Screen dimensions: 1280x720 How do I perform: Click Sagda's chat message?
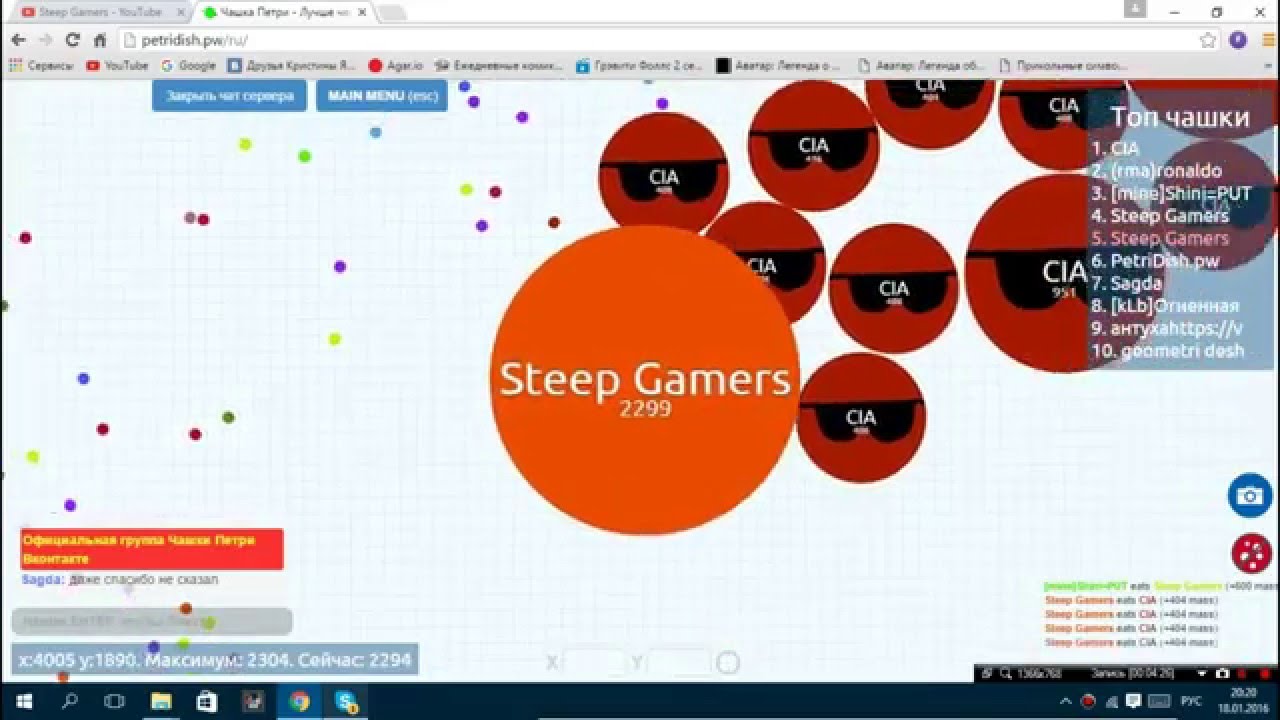[120, 580]
